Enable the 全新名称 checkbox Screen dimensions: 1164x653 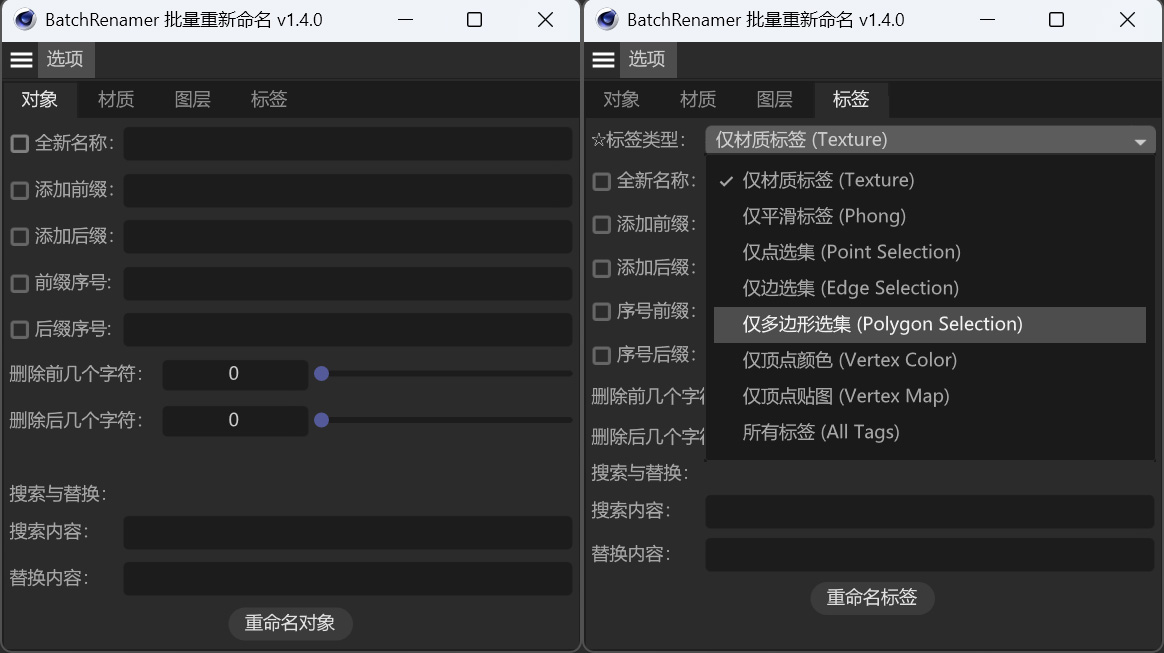click(x=18, y=143)
